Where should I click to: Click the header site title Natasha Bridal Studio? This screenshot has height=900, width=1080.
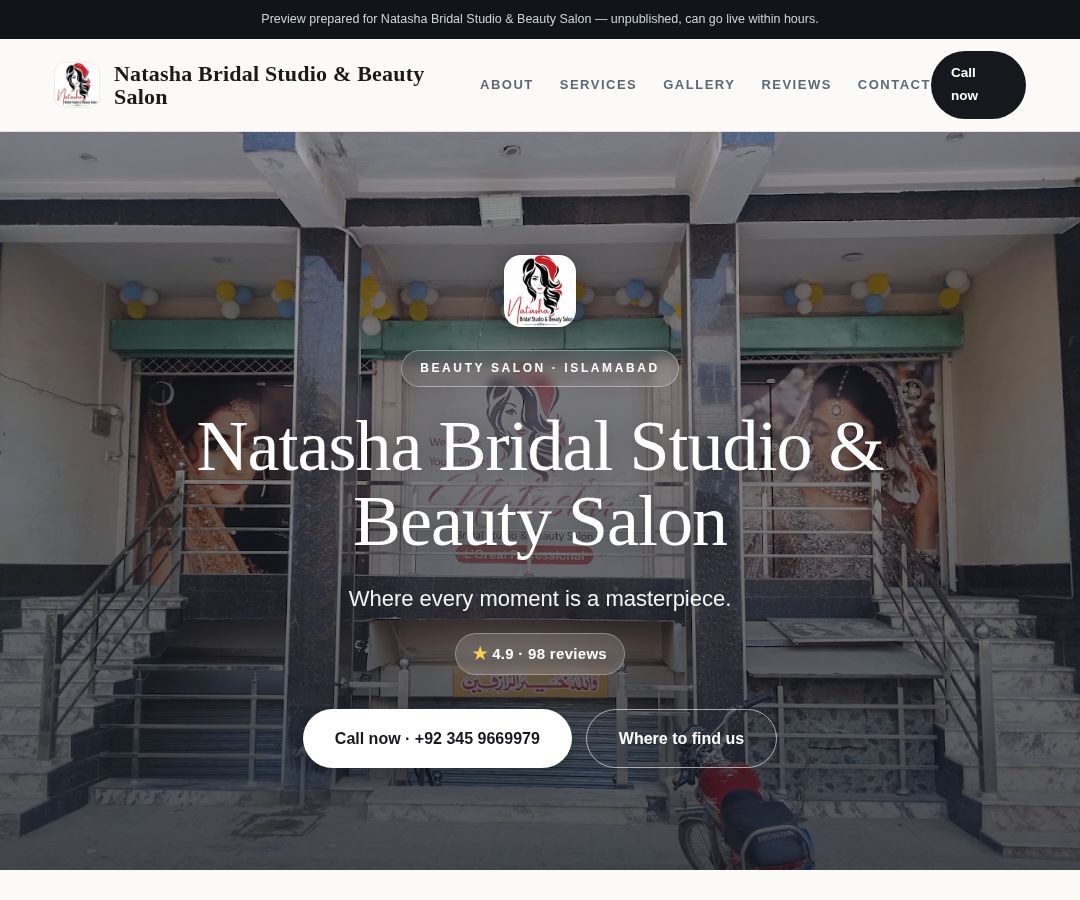point(269,85)
